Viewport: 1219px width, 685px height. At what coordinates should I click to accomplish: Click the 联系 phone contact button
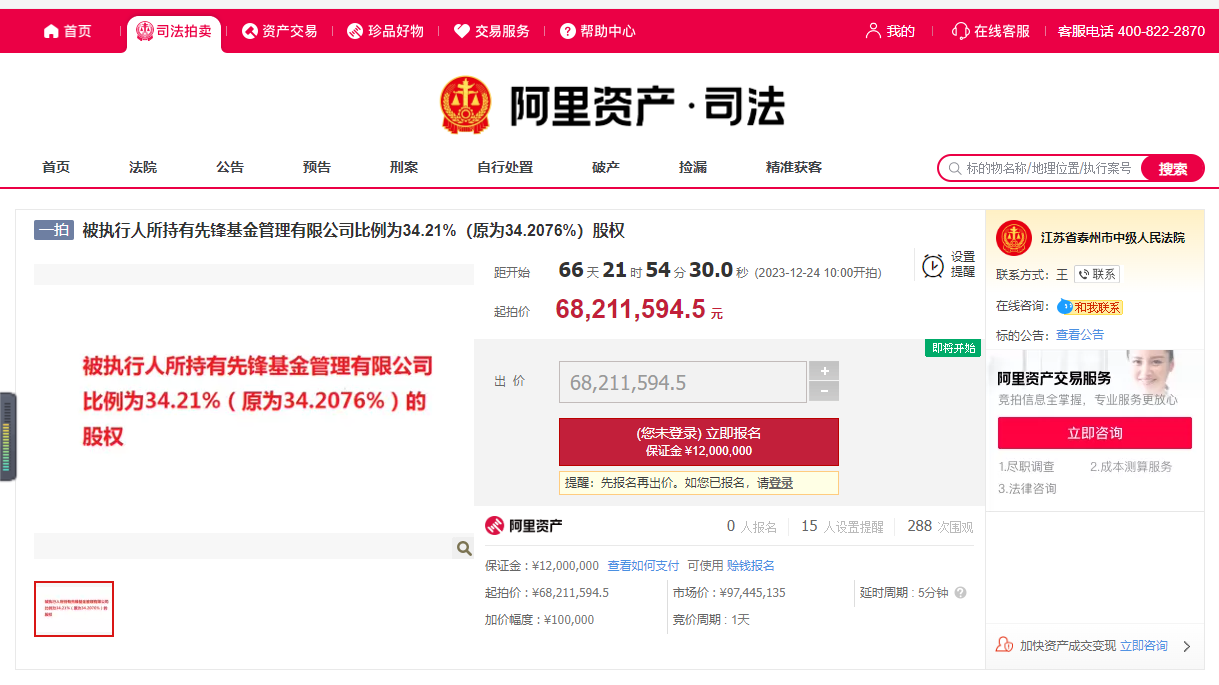click(1097, 274)
